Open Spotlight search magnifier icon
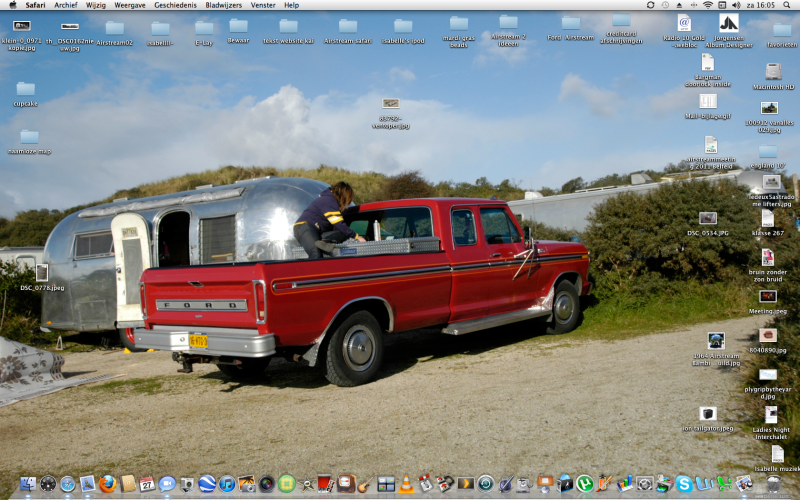The height and width of the screenshot is (500, 800). tap(787, 5)
